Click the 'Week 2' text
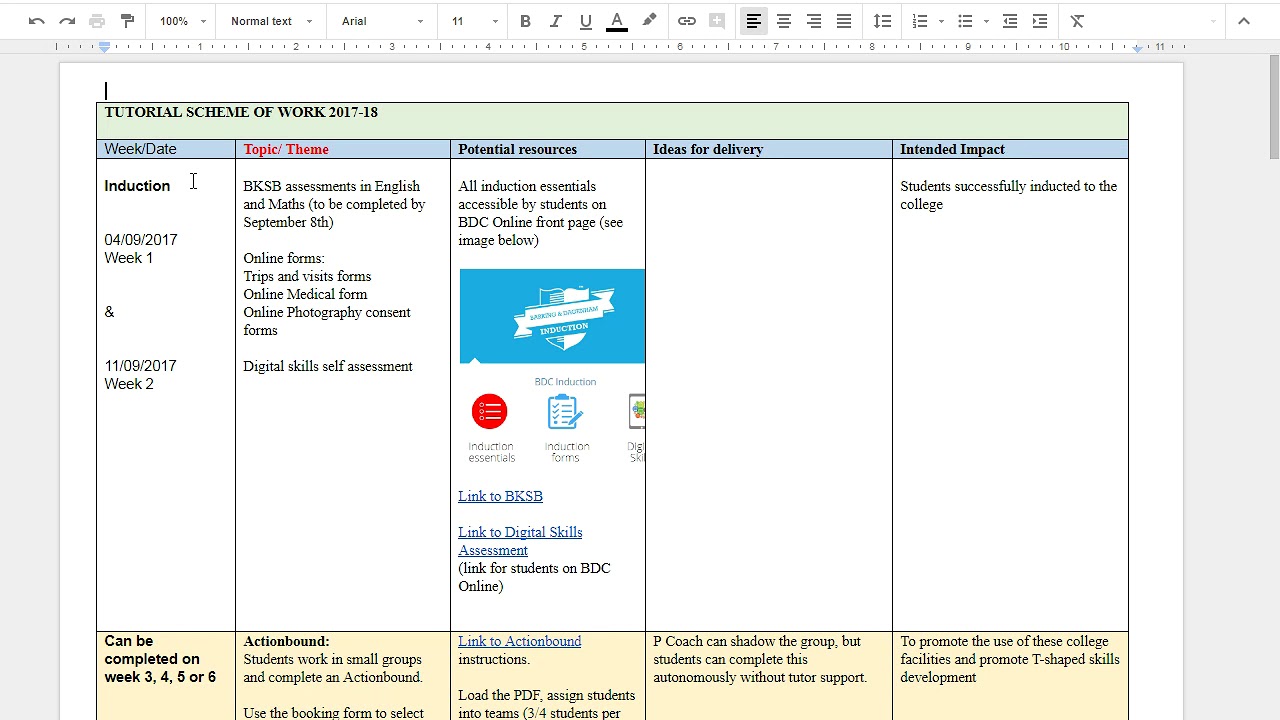Image resolution: width=1280 pixels, height=720 pixels. coord(129,384)
